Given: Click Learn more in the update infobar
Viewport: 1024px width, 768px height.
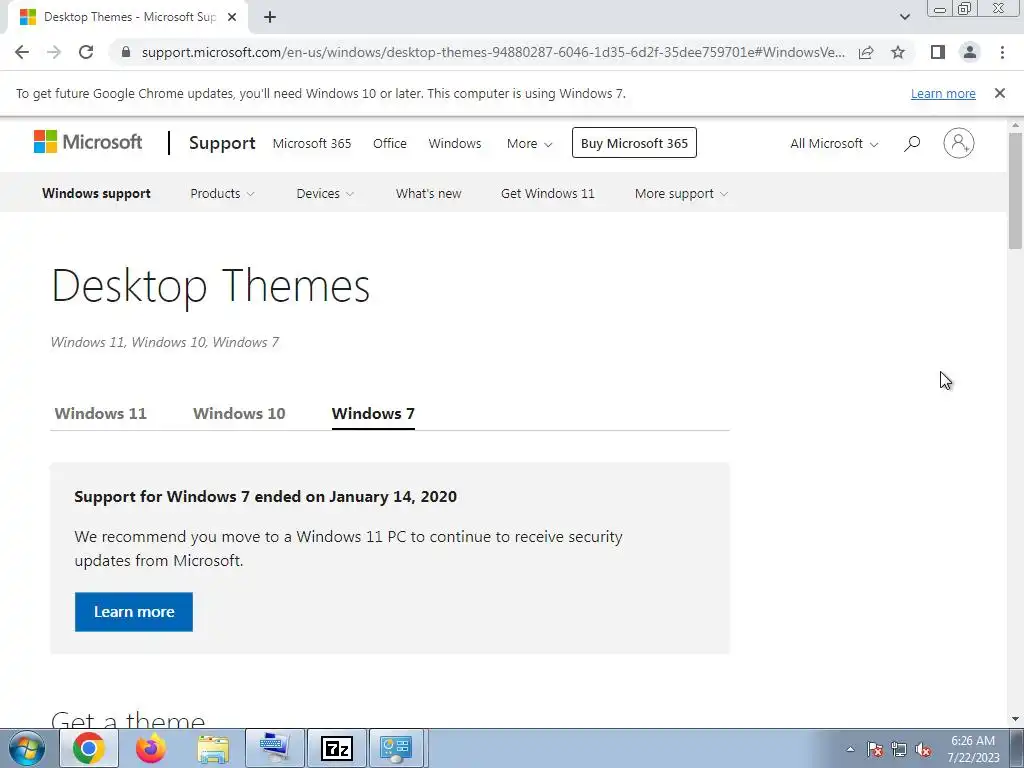Looking at the screenshot, I should click(x=943, y=93).
